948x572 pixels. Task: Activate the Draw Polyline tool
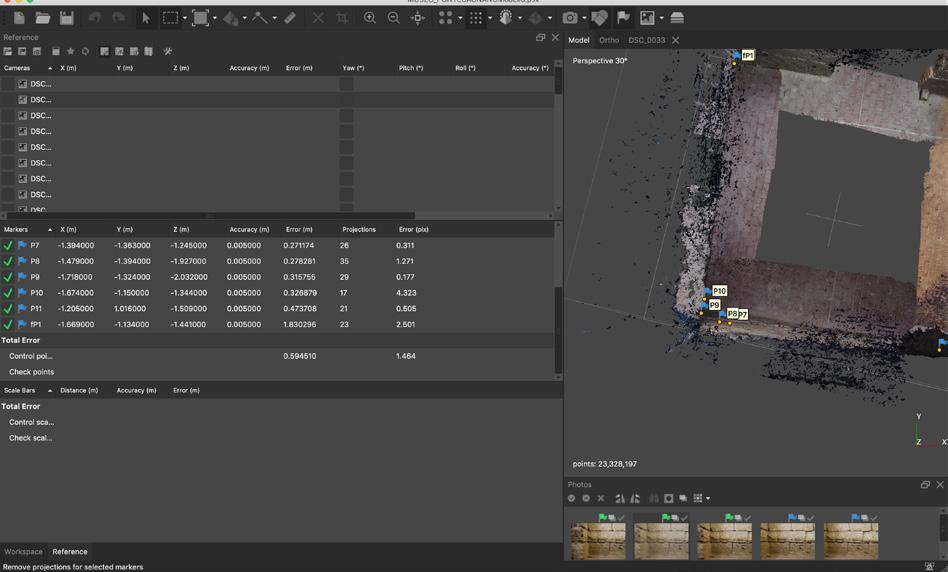click(x=260, y=18)
